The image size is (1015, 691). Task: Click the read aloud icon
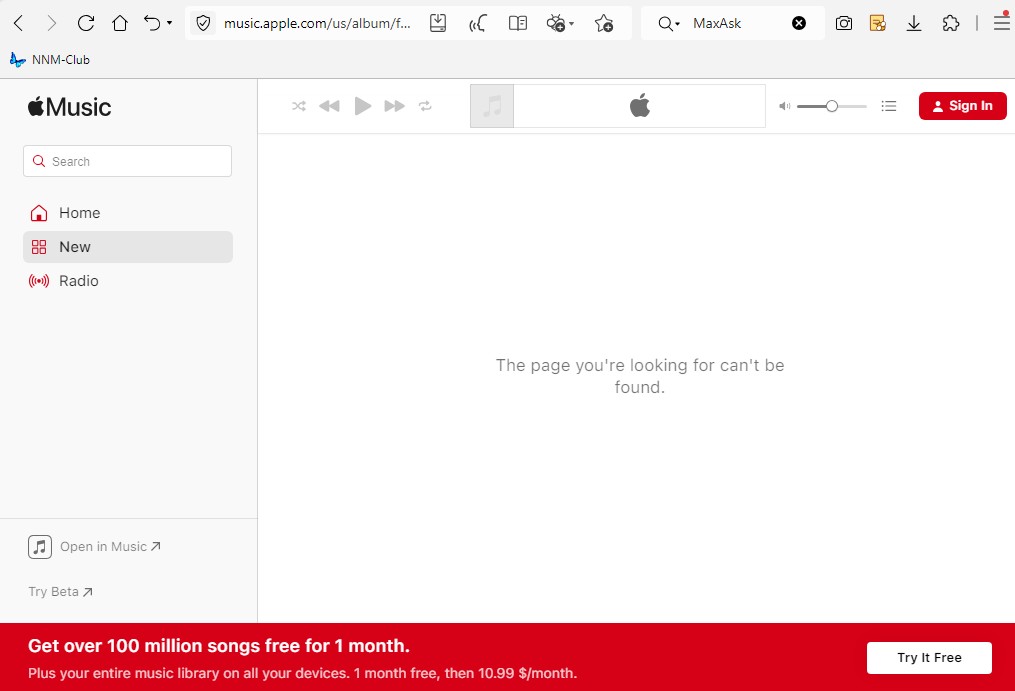tap(478, 23)
